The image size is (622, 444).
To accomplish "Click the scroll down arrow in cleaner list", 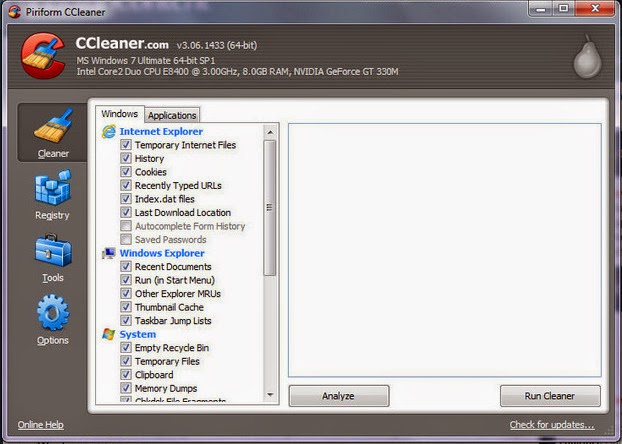I will 270,395.
